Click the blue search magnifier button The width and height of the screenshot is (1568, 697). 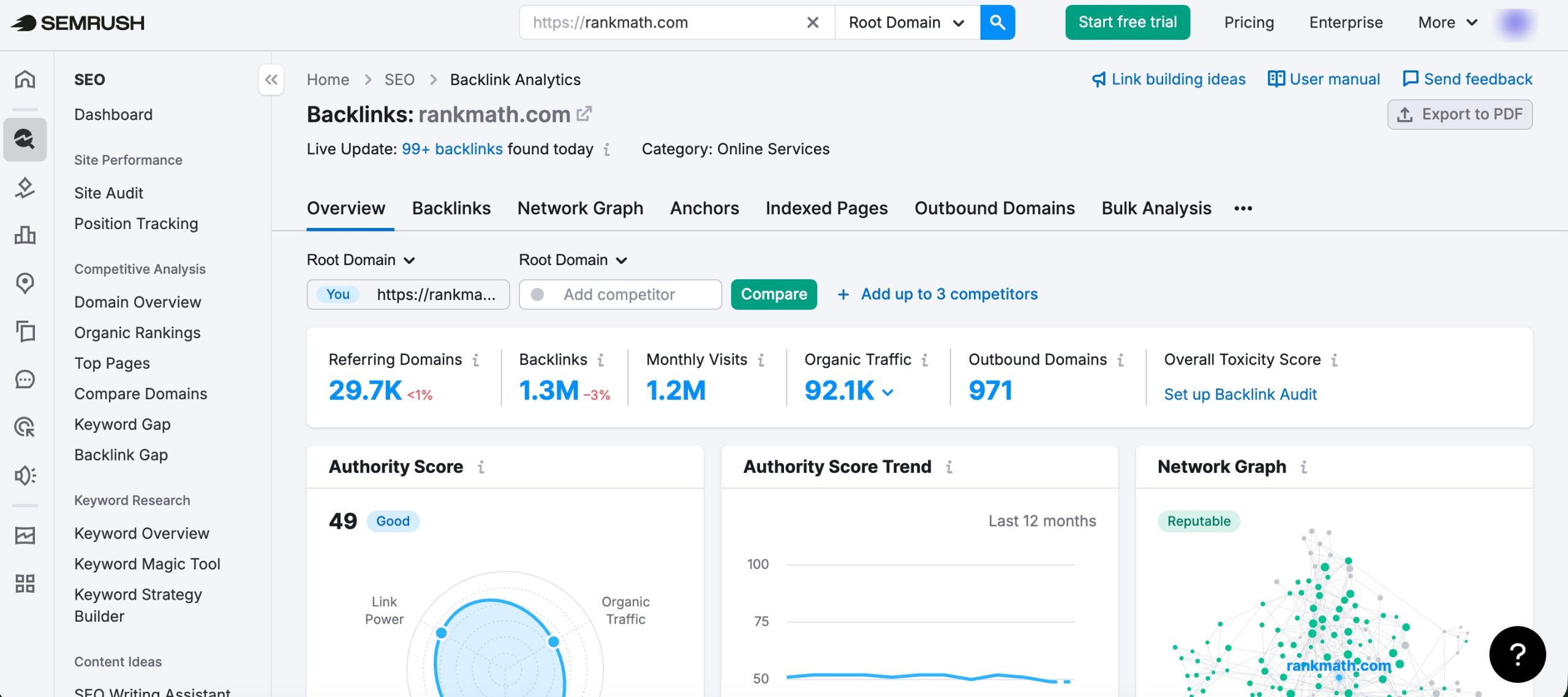pos(997,23)
